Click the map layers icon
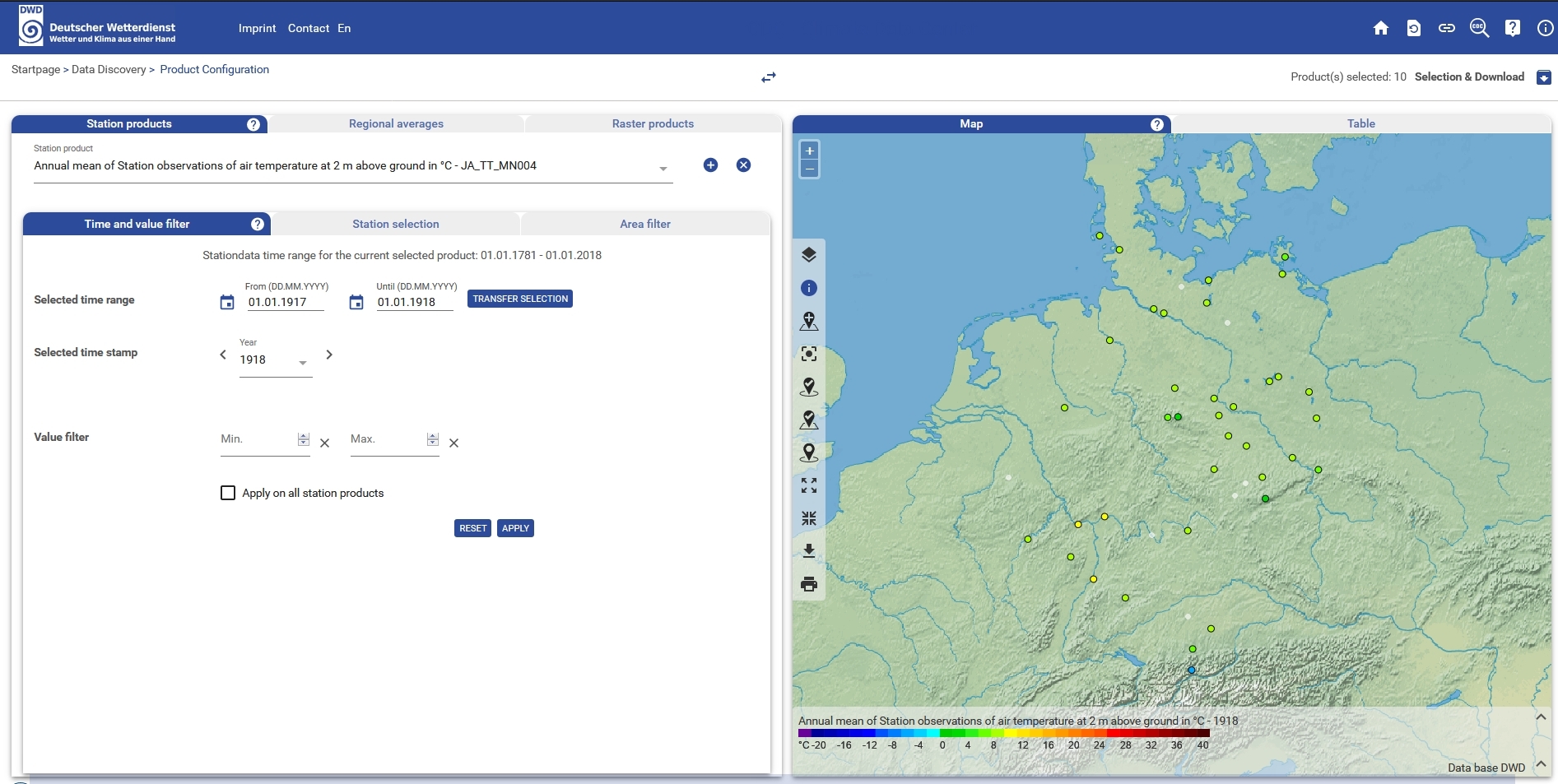 [809, 255]
